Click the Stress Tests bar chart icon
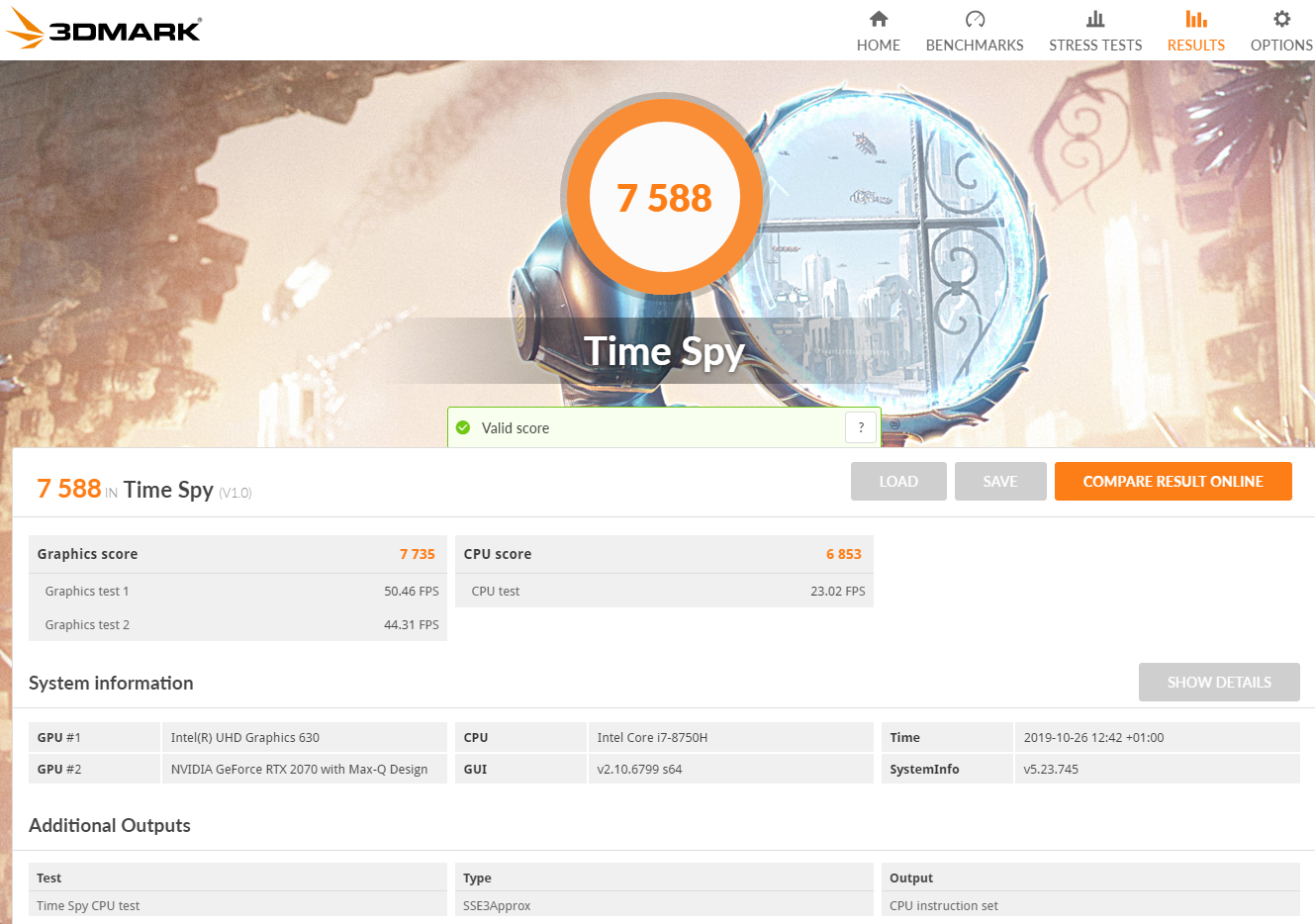The image size is (1315, 924). point(1095,19)
